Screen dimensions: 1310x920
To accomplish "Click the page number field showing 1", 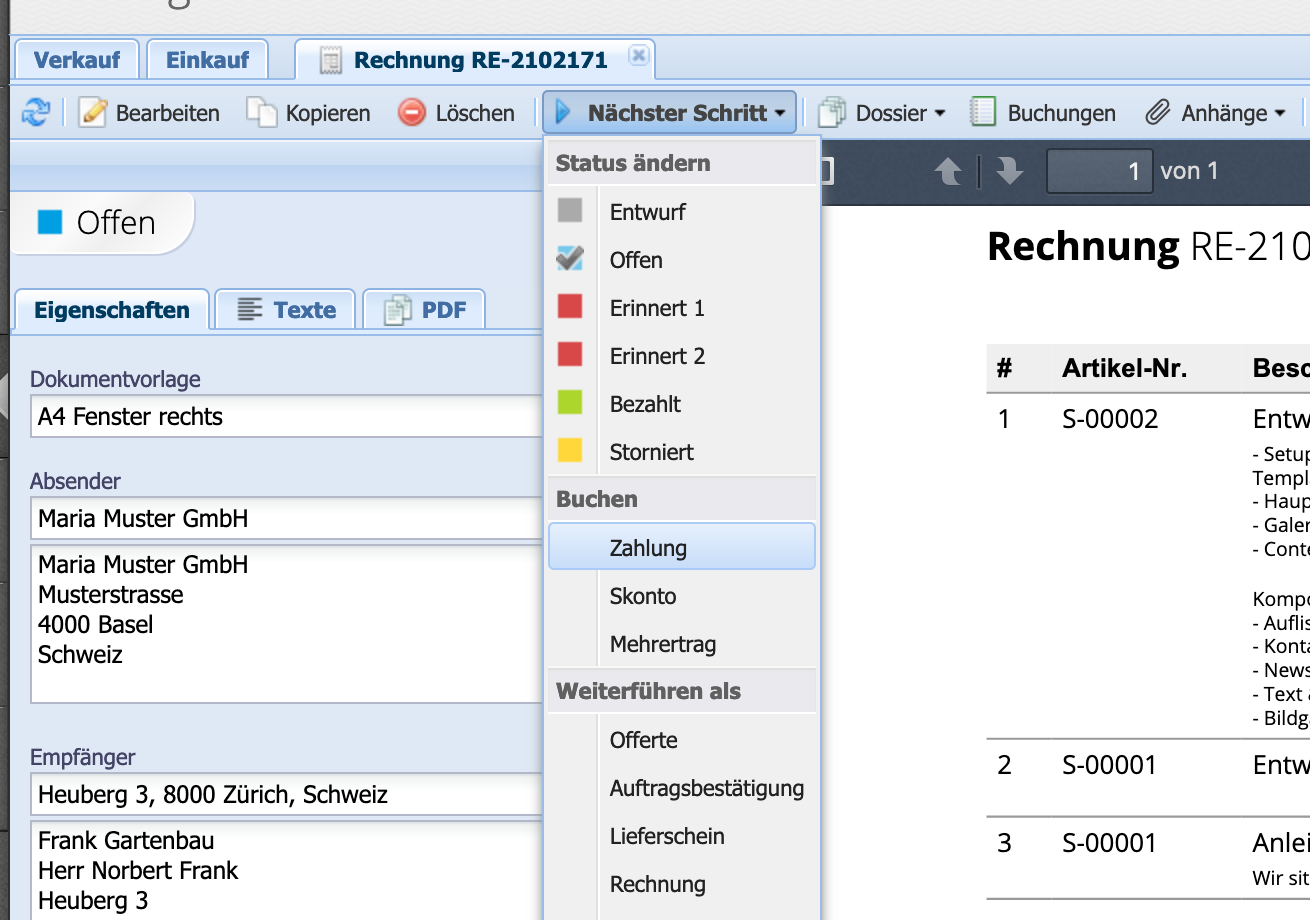I will click(x=1100, y=170).
